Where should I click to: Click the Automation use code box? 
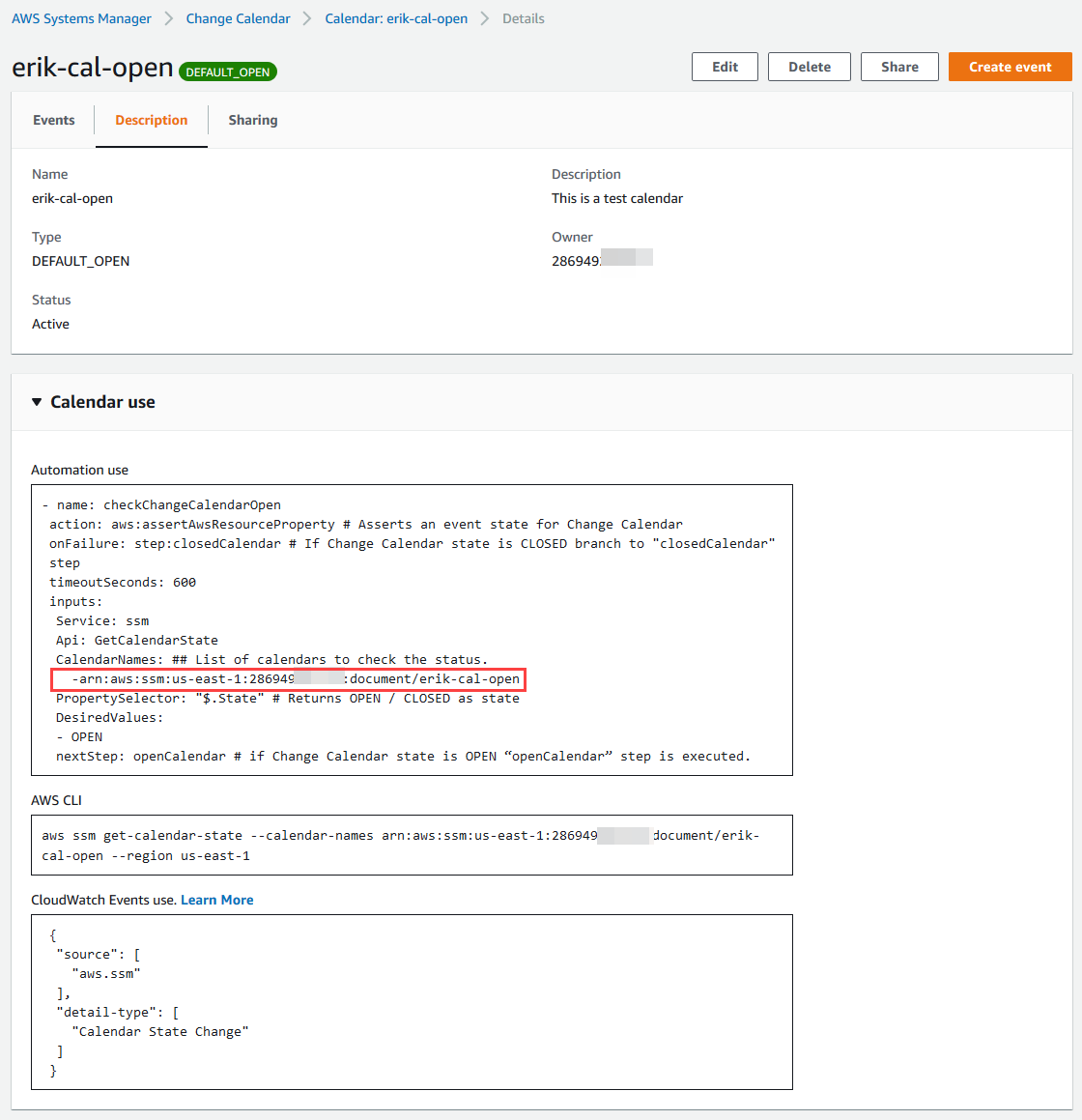click(413, 630)
